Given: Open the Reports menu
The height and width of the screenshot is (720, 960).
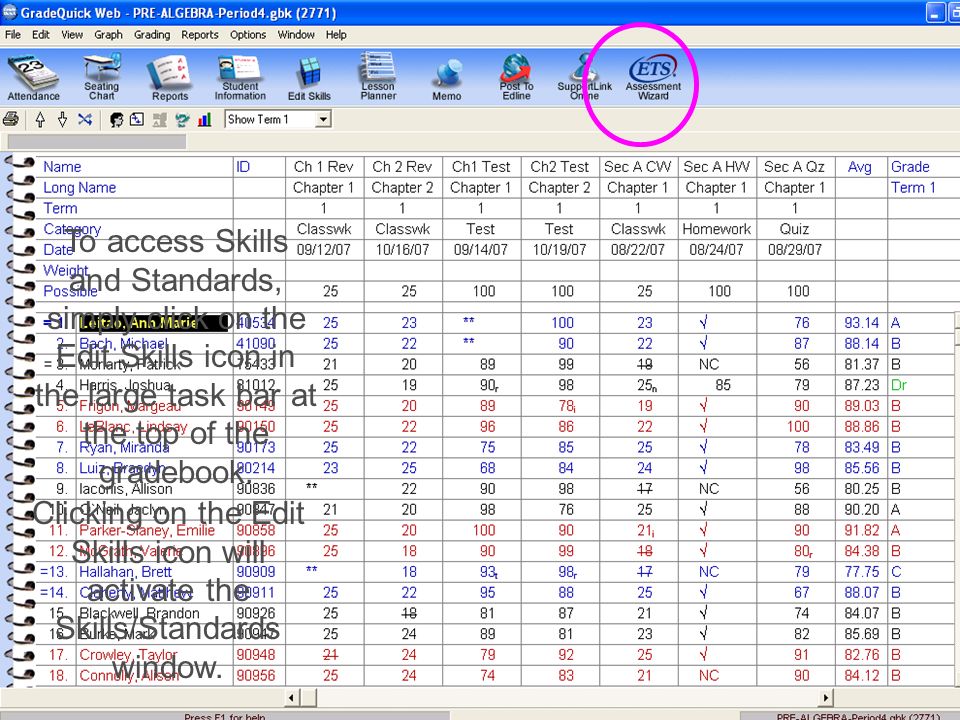Looking at the screenshot, I should [200, 35].
